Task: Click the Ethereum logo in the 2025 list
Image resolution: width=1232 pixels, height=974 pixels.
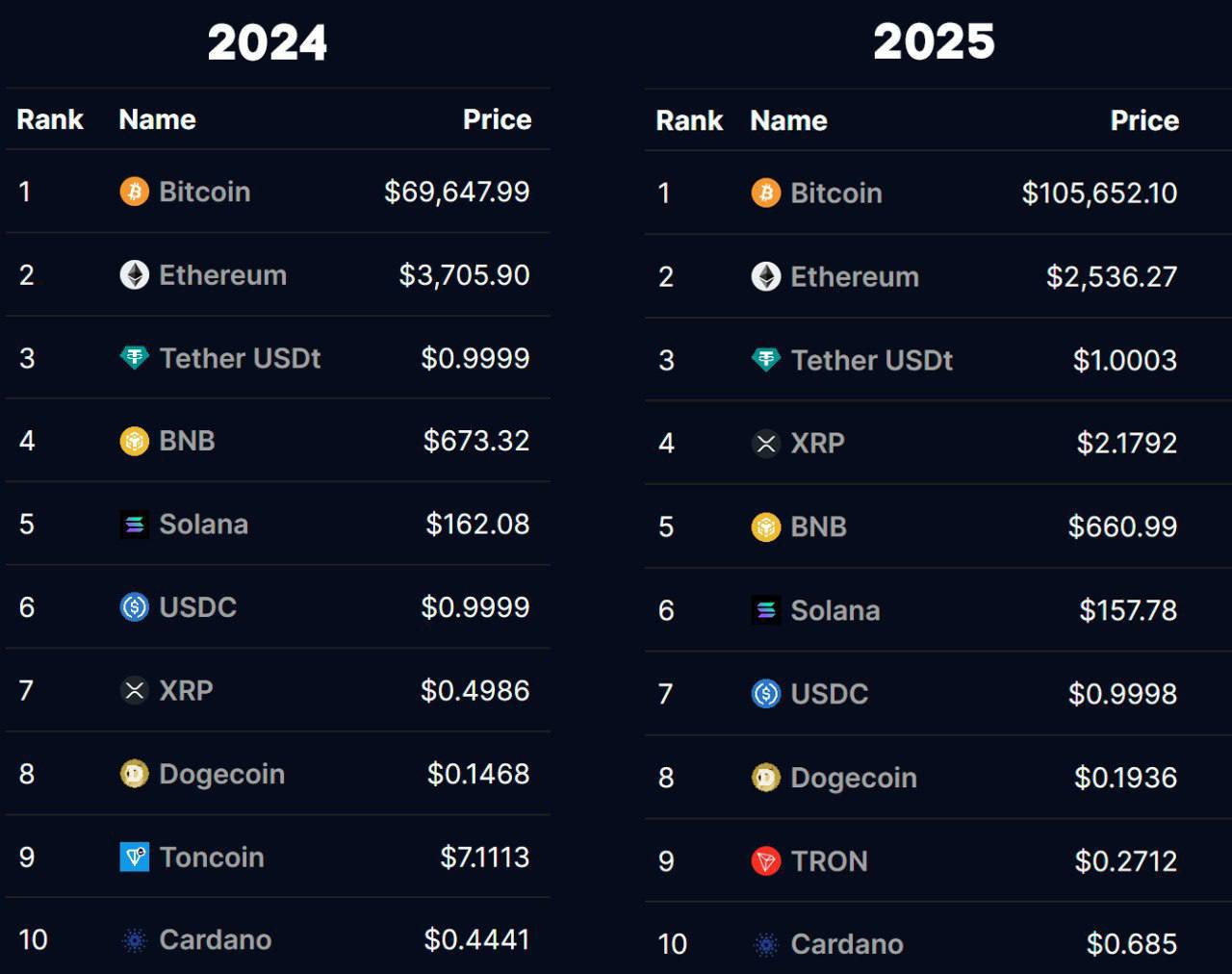Action: pos(766,276)
